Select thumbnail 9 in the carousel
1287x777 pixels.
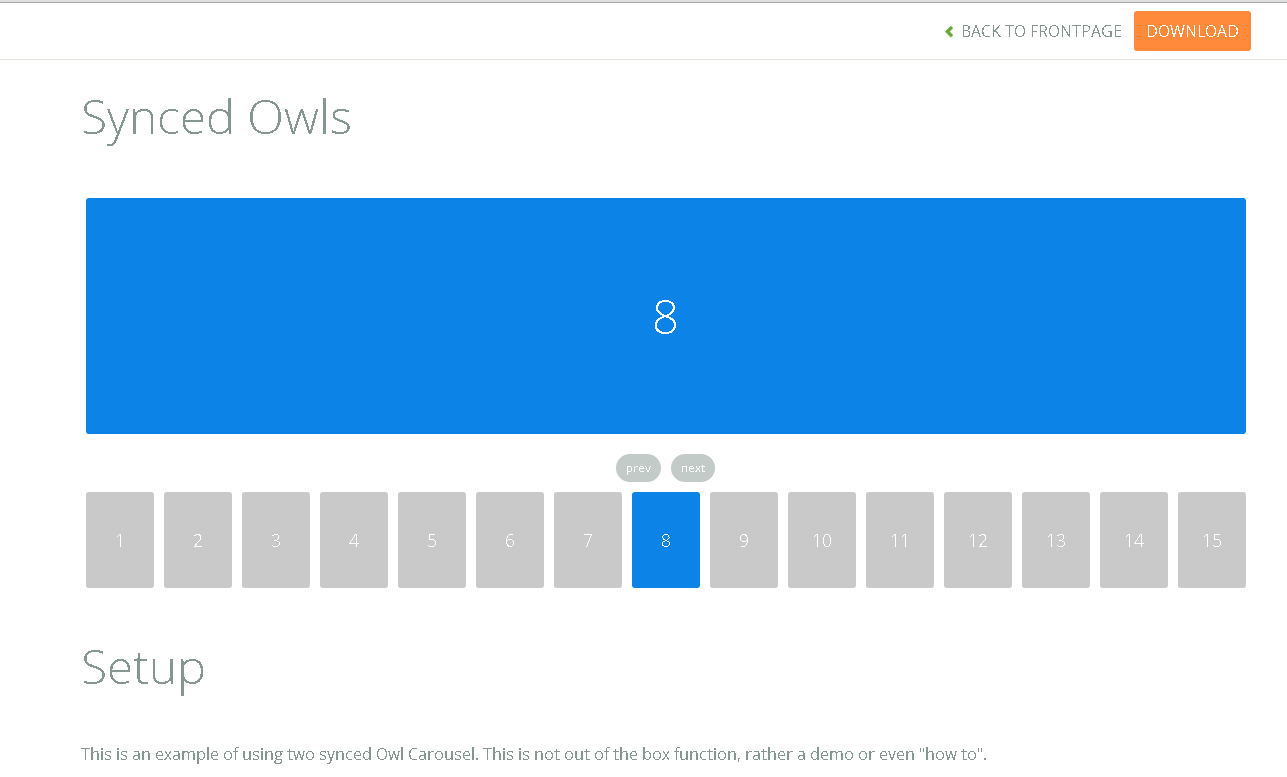coord(743,540)
